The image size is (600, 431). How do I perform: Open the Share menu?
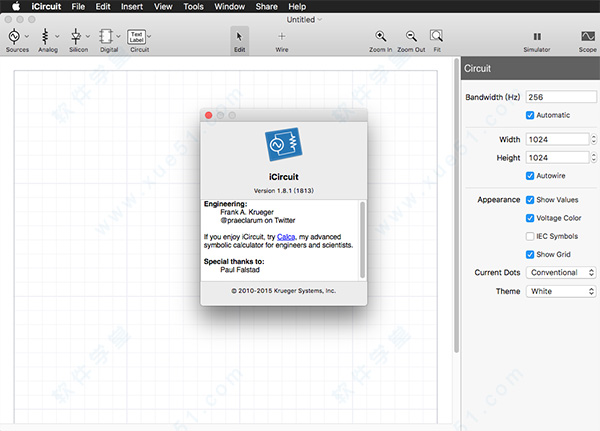pos(267,7)
